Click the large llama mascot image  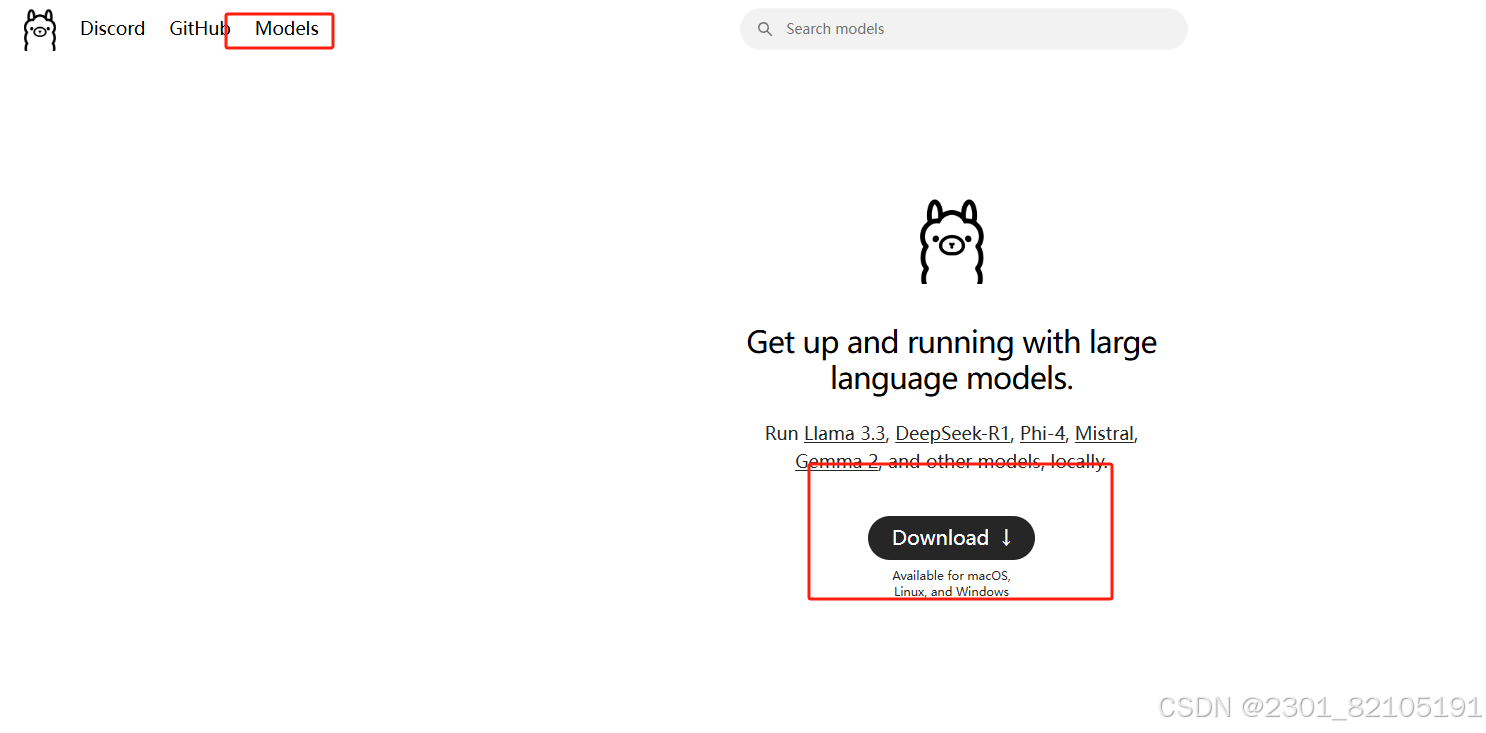951,241
